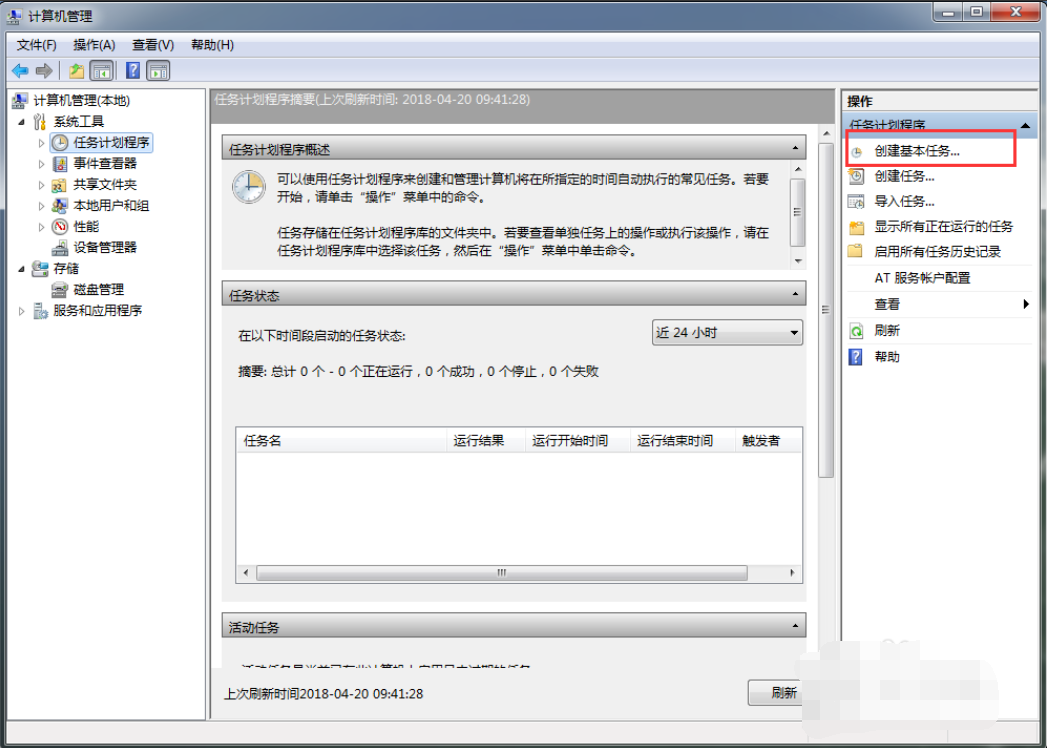The width and height of the screenshot is (1047, 748).
Task: Click 导入任务 in the Actions pane
Action: point(904,201)
